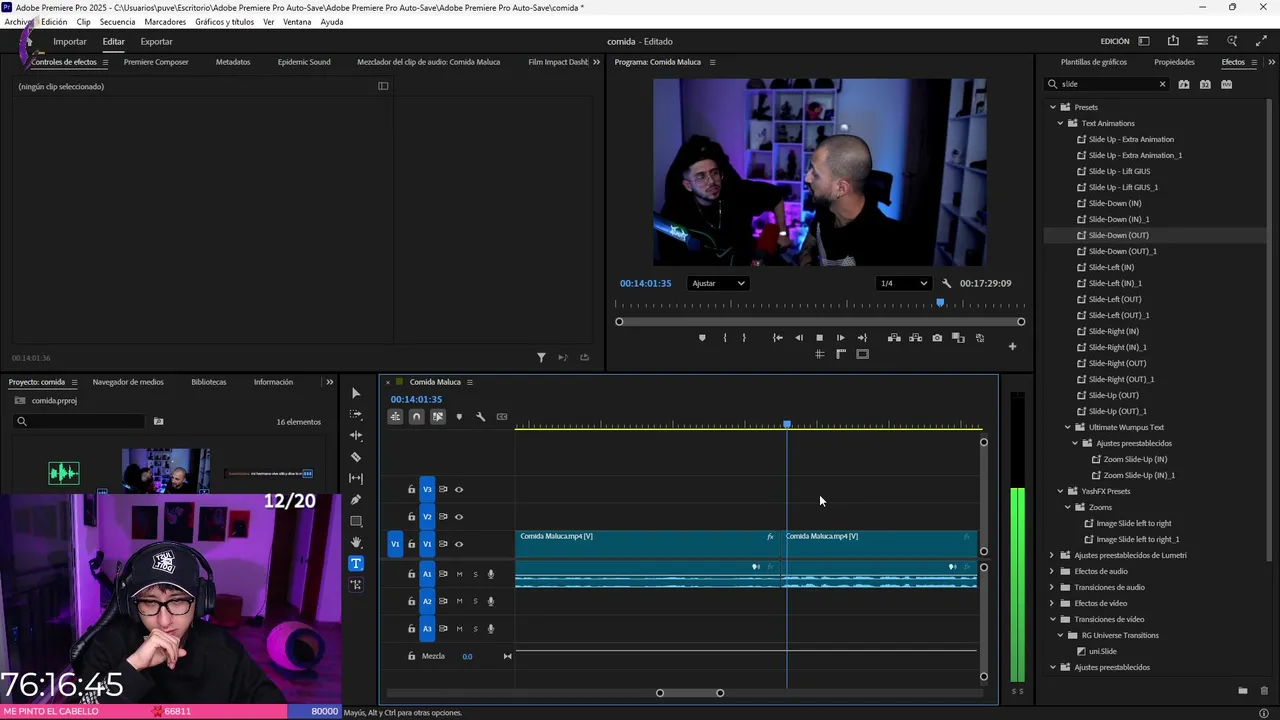This screenshot has height=720, width=1280.
Task: Open the Secuencia menu
Action: [117, 22]
